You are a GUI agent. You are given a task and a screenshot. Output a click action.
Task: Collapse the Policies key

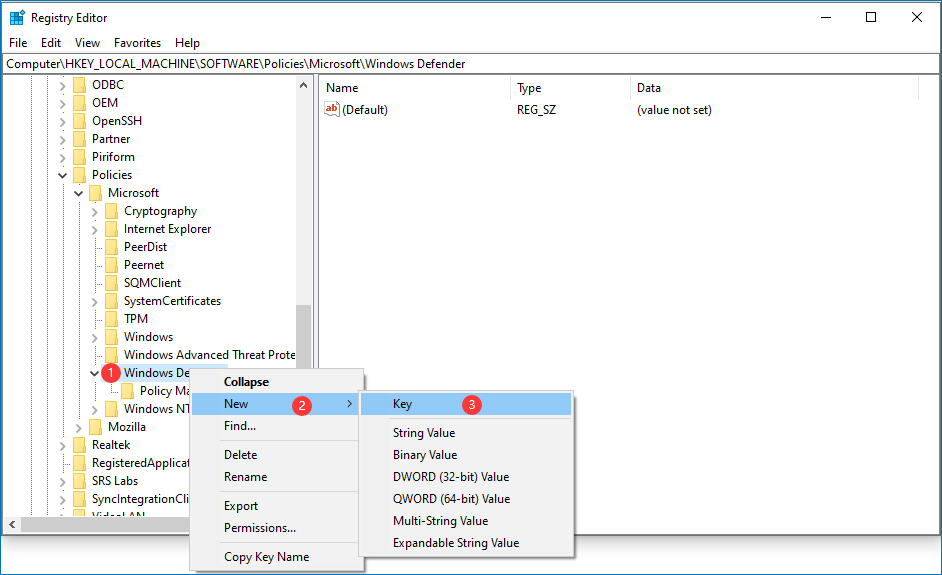pos(62,175)
